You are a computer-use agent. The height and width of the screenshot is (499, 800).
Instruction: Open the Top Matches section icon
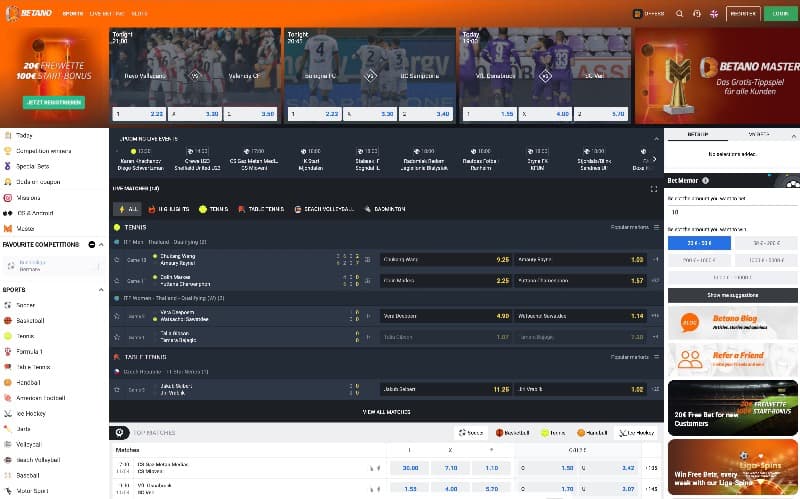tap(119, 433)
